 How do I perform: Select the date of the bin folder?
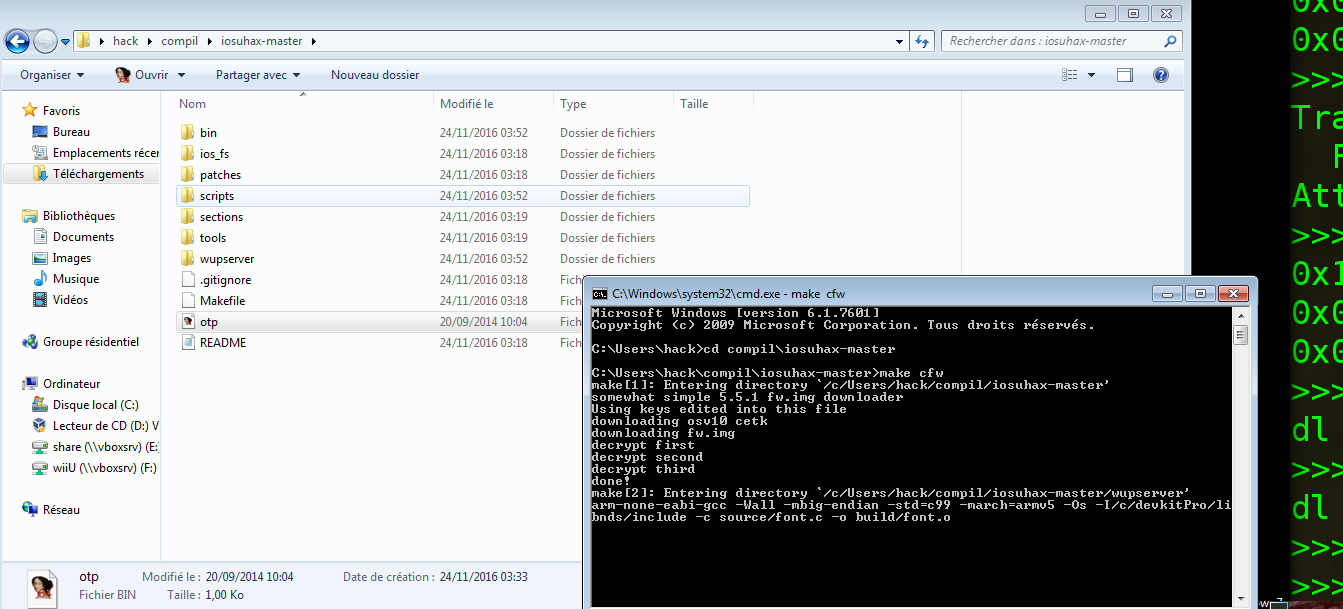click(484, 133)
